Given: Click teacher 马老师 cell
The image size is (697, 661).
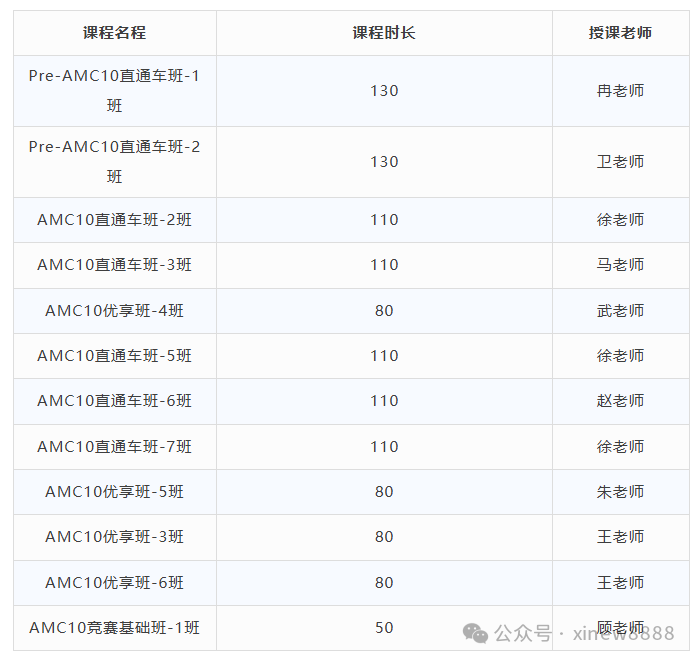Looking at the screenshot, I should coord(620,265).
